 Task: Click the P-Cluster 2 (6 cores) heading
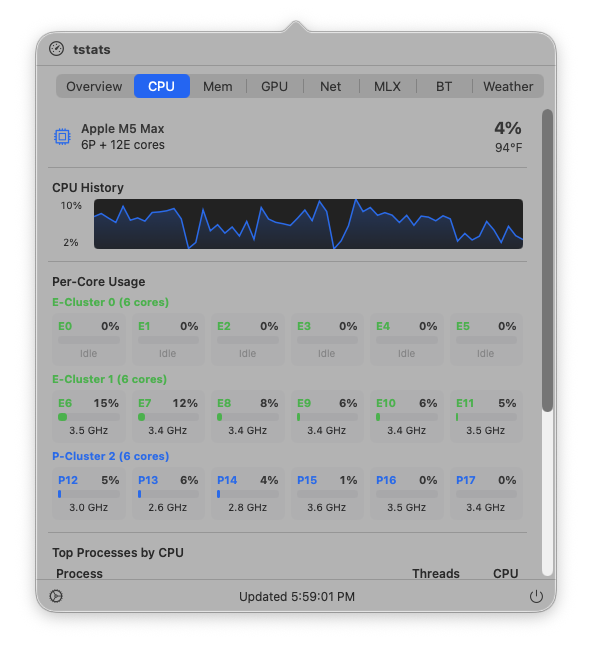tap(111, 456)
